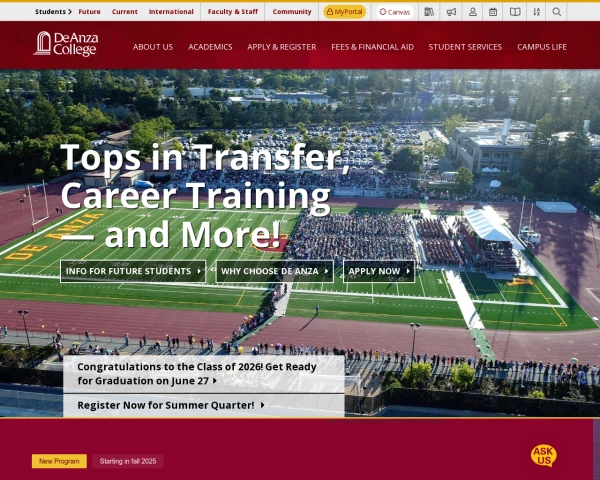Open the Canvas link
Screen dimensions: 600x480
(x=395, y=12)
